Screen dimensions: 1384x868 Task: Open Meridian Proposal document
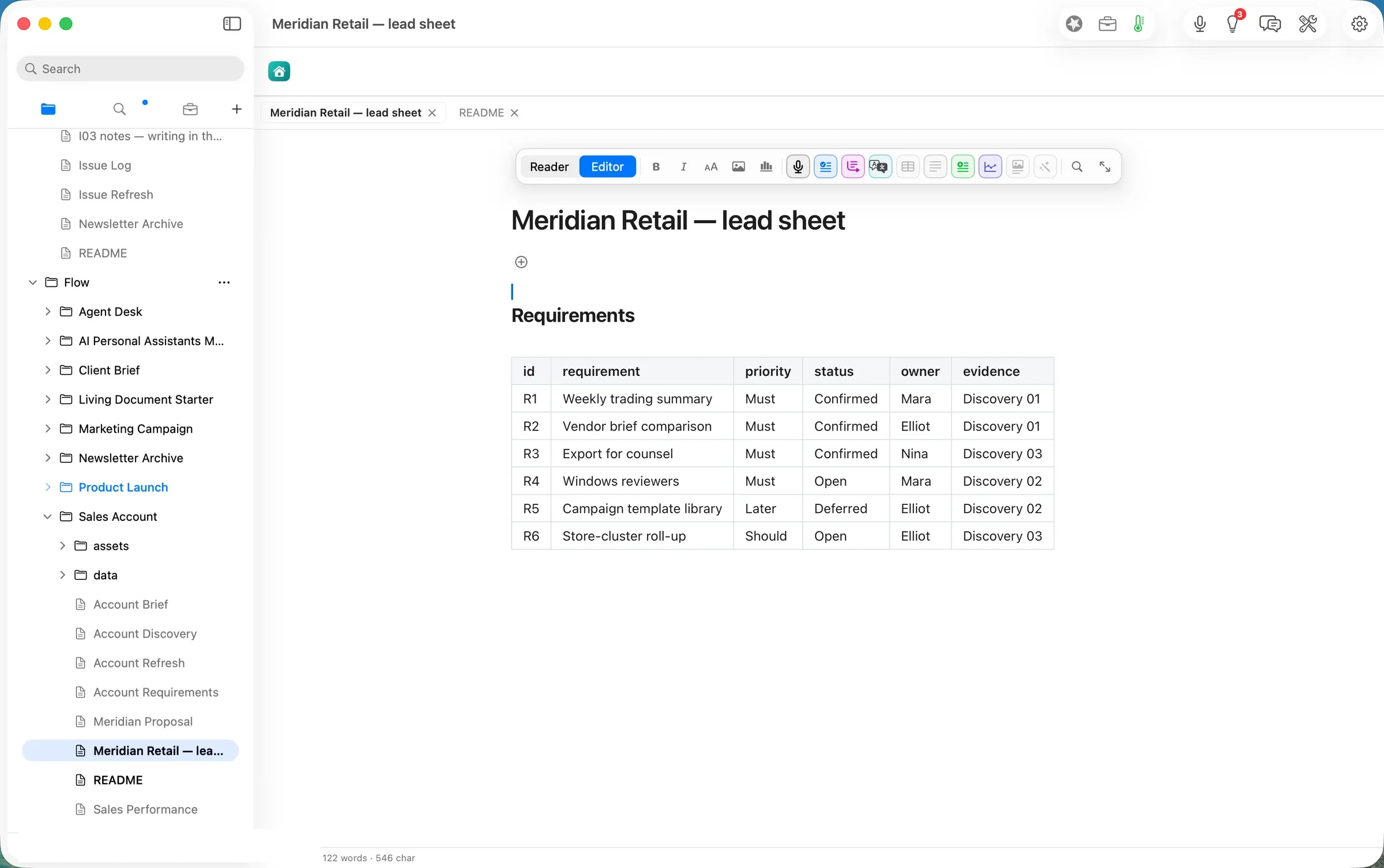(142, 721)
